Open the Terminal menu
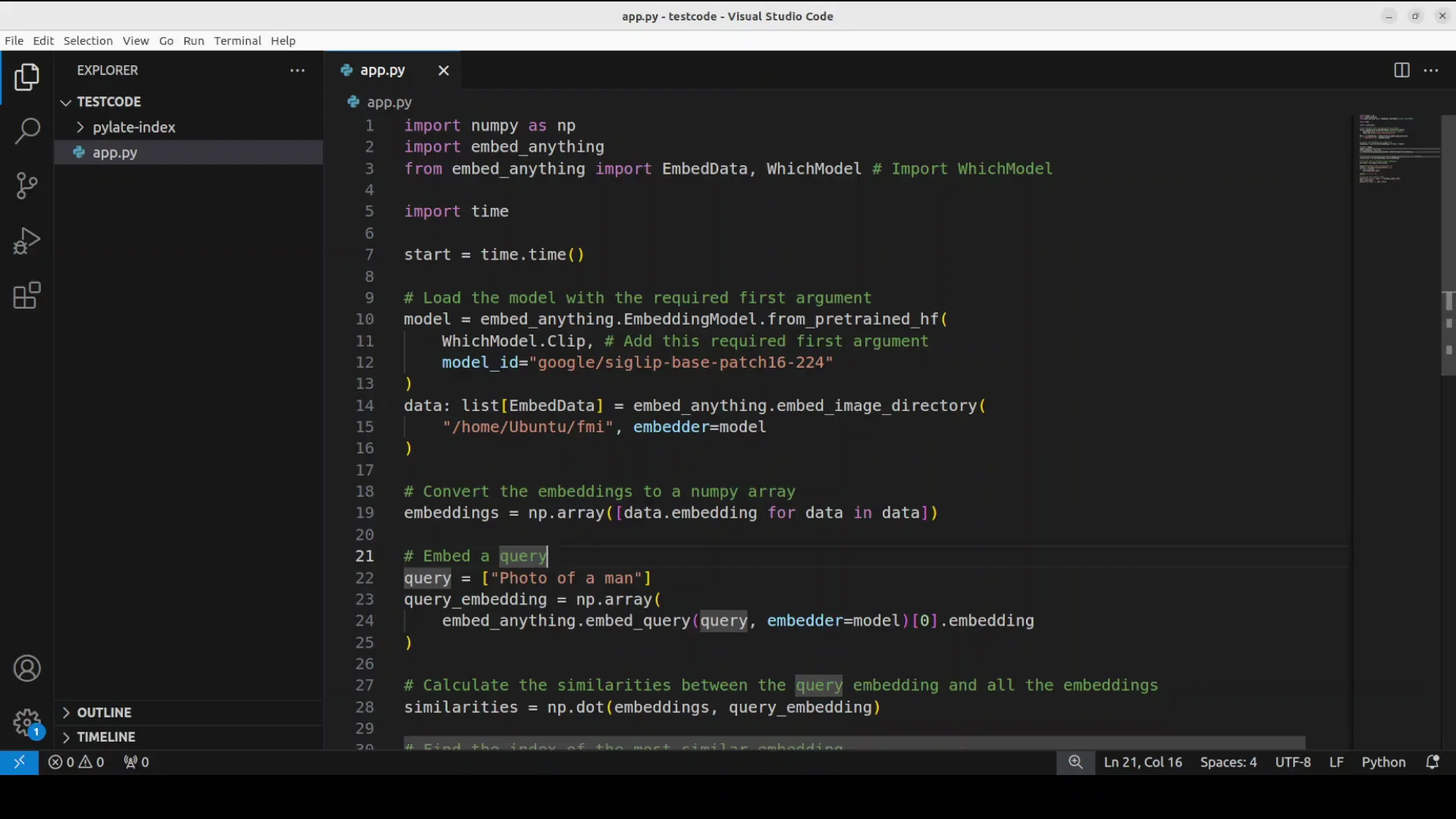This screenshot has height=819, width=1456. click(x=237, y=41)
